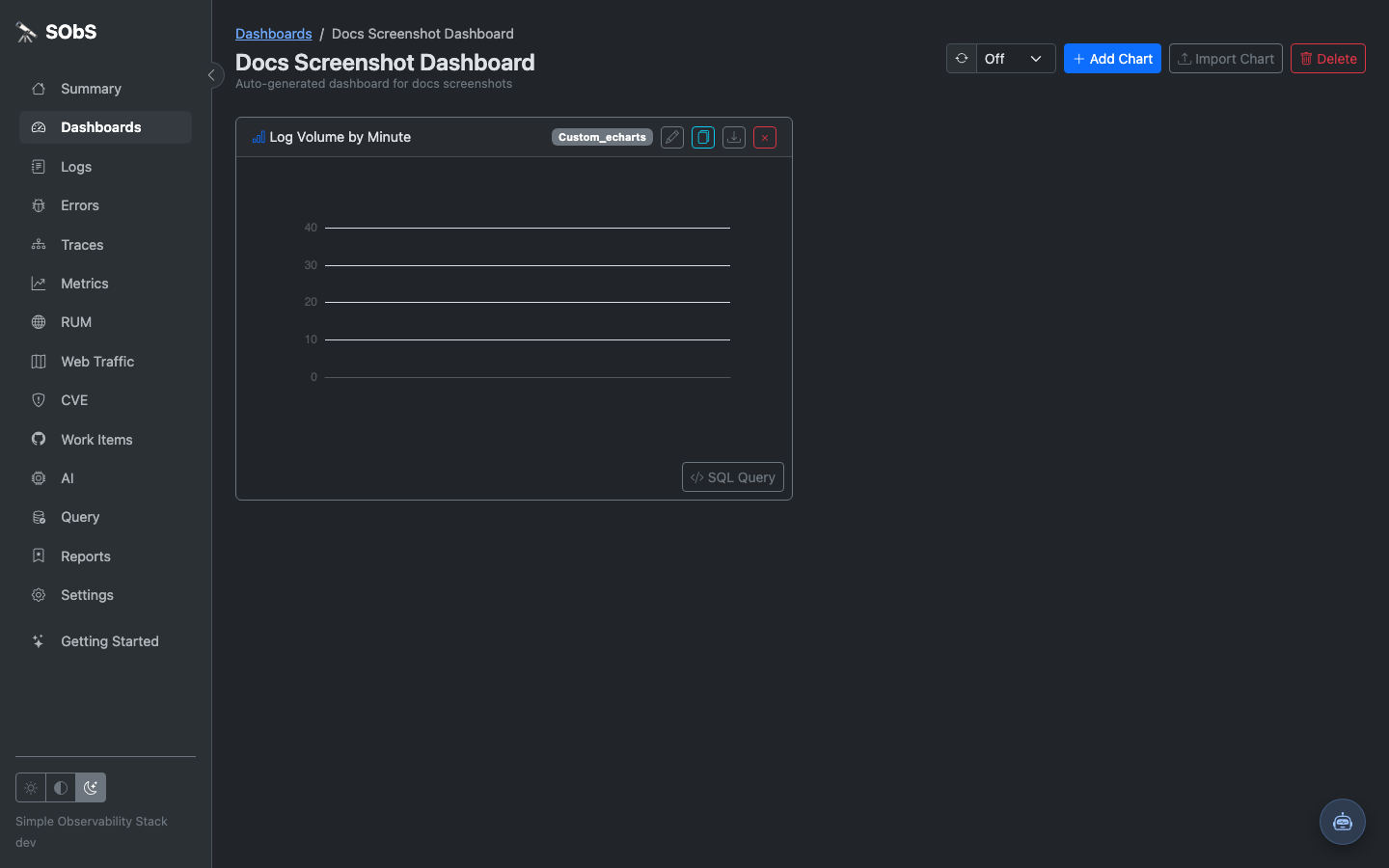The image size is (1389, 868).
Task: Go to the Logs section
Action: click(x=105, y=167)
